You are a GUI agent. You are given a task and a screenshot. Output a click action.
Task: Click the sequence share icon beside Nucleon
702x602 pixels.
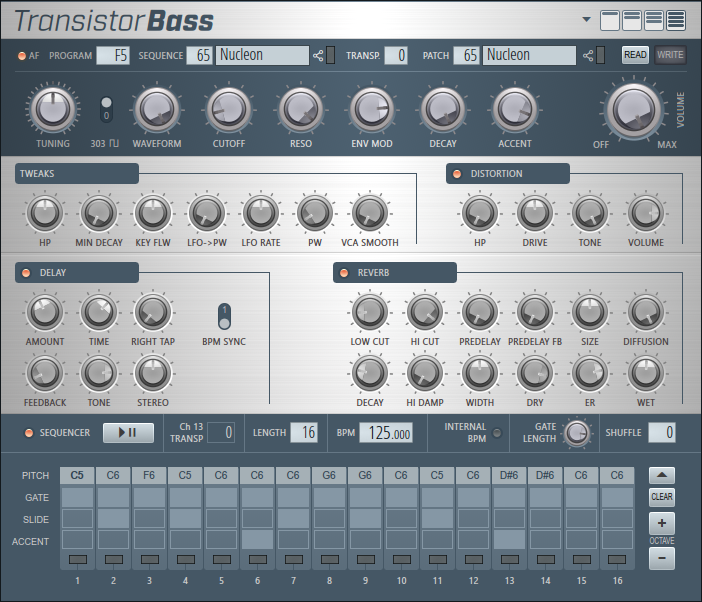click(x=319, y=55)
